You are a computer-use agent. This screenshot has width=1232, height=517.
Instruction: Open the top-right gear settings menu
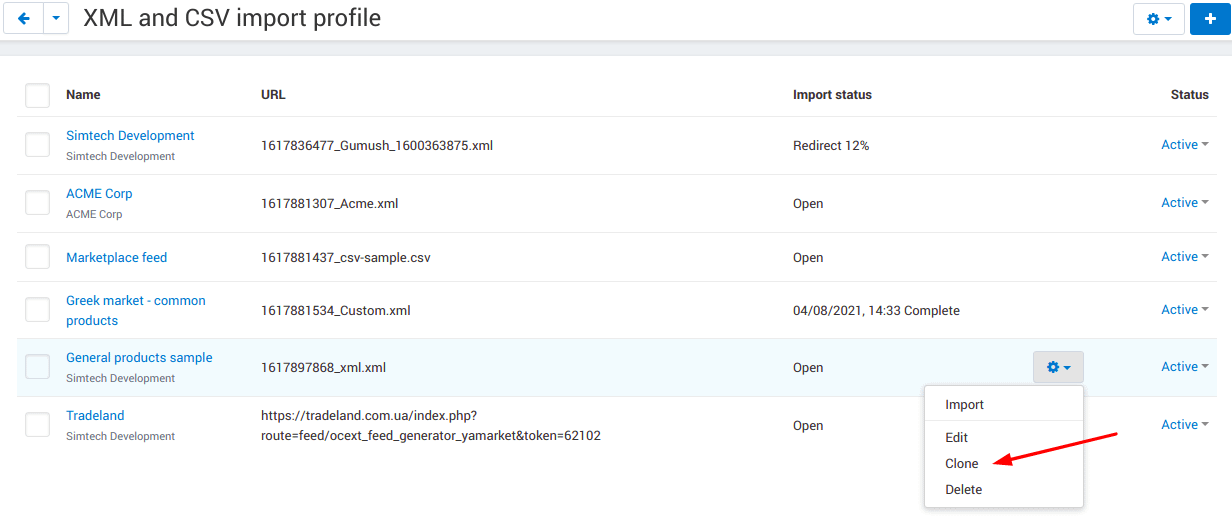1159,18
